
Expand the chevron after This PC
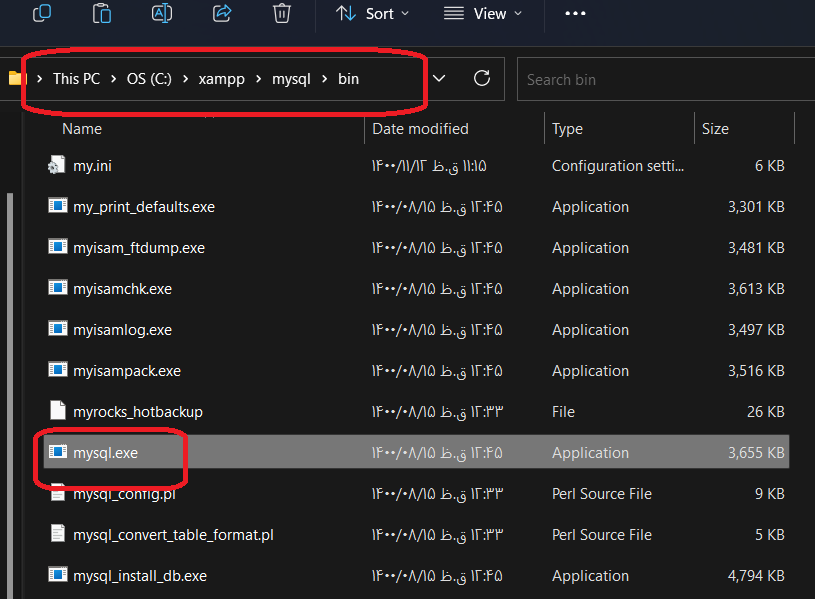(x=113, y=79)
